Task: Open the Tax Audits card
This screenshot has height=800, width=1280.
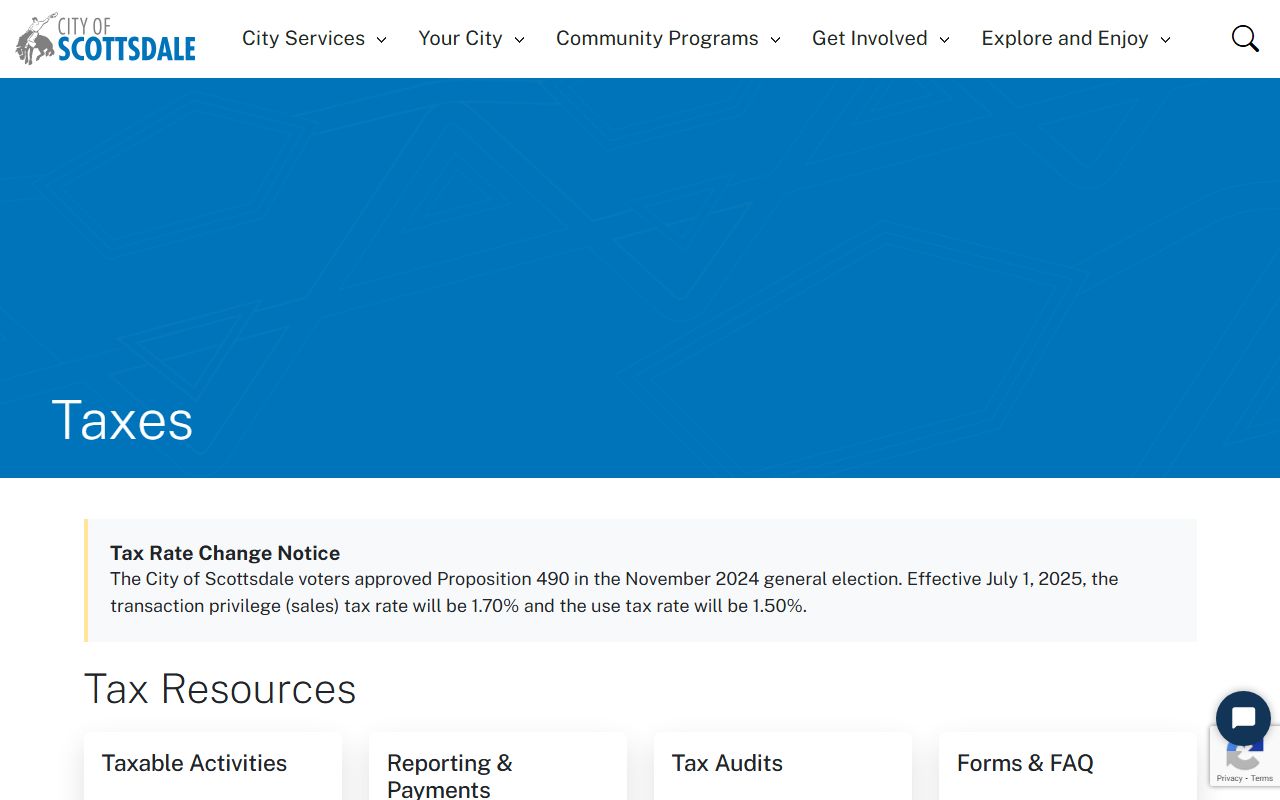Action: [x=783, y=766]
